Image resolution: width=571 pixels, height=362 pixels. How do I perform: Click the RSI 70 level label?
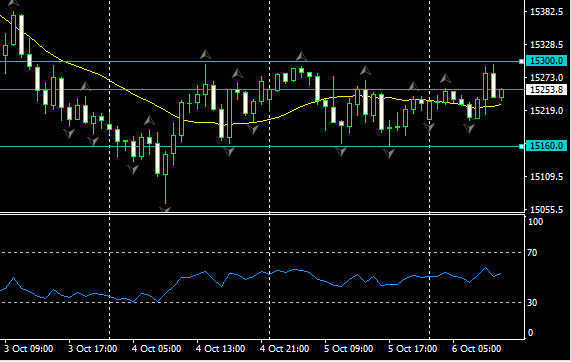tap(532, 253)
